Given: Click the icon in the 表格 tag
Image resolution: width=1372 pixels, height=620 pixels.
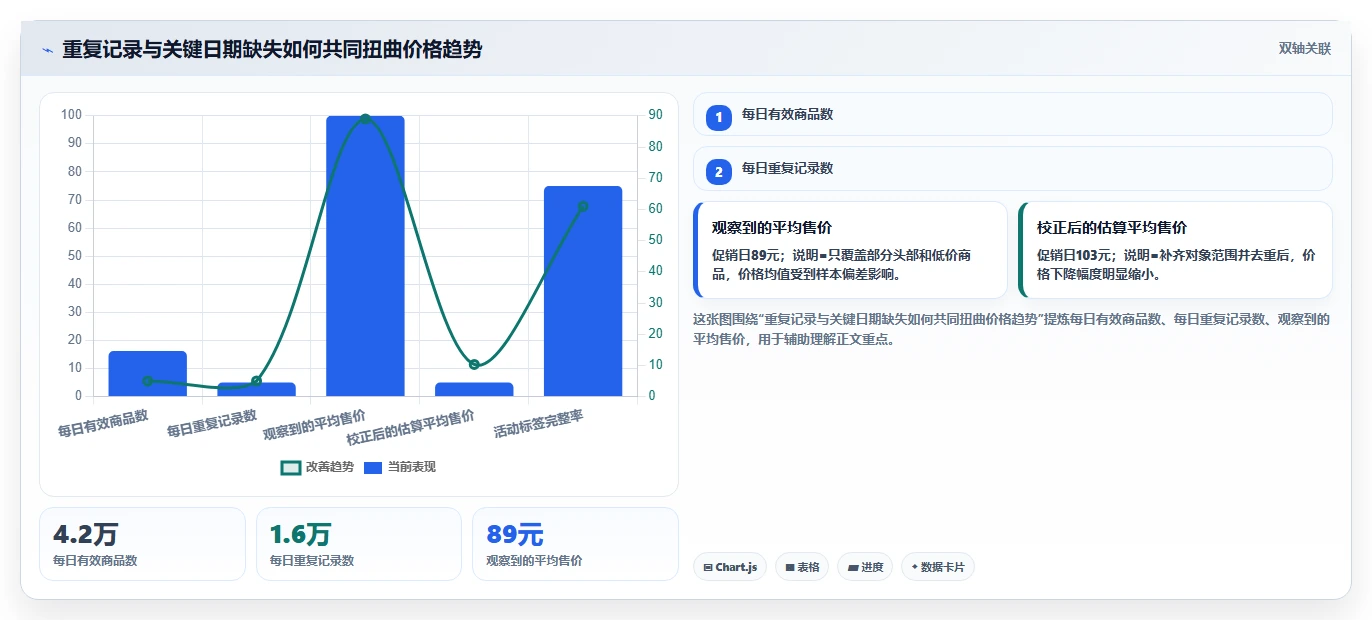Looking at the screenshot, I should click(790, 568).
